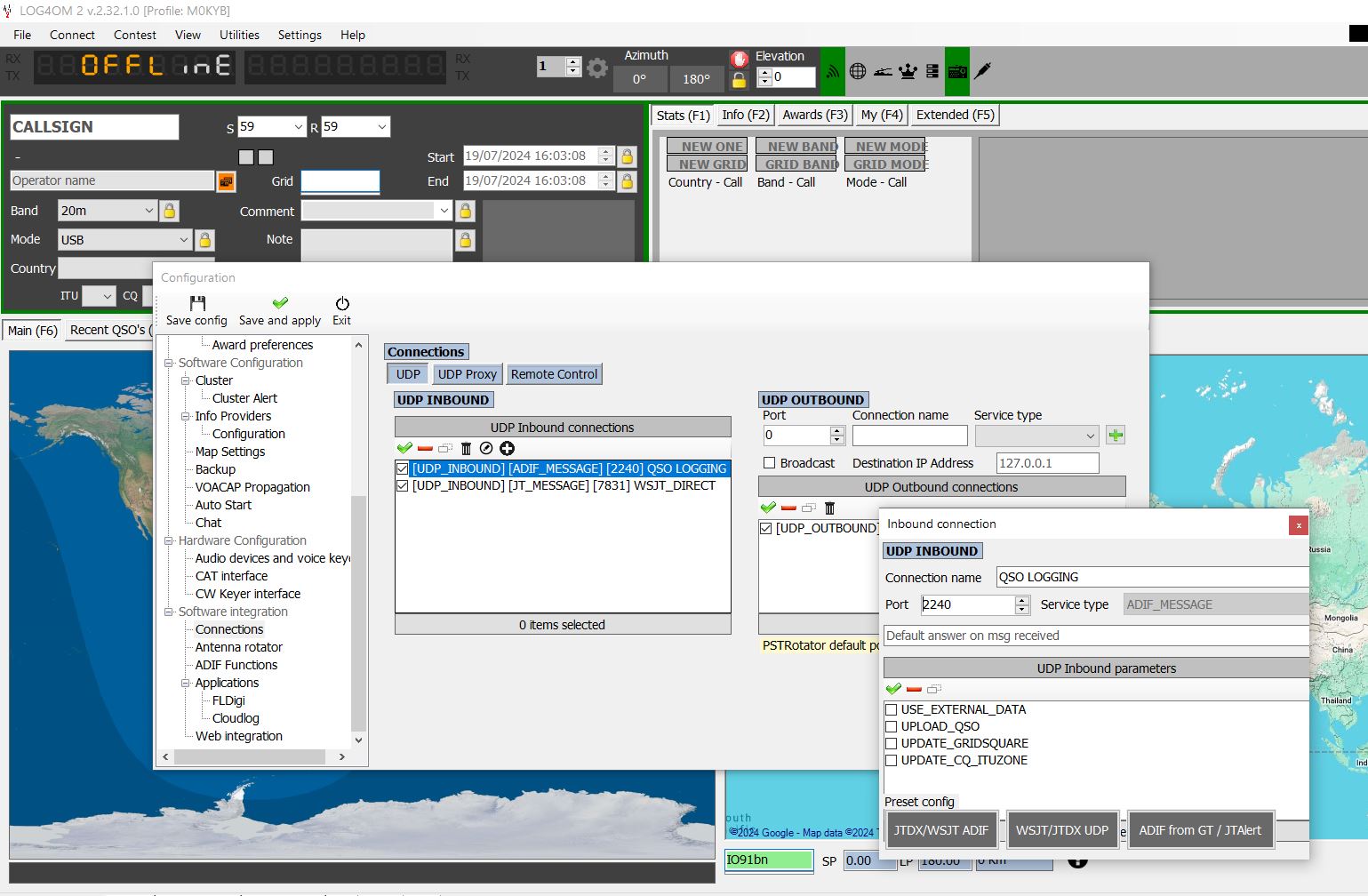This screenshot has height=896, width=1368.
Task: Collapse the Applications tree node
Action: [186, 683]
